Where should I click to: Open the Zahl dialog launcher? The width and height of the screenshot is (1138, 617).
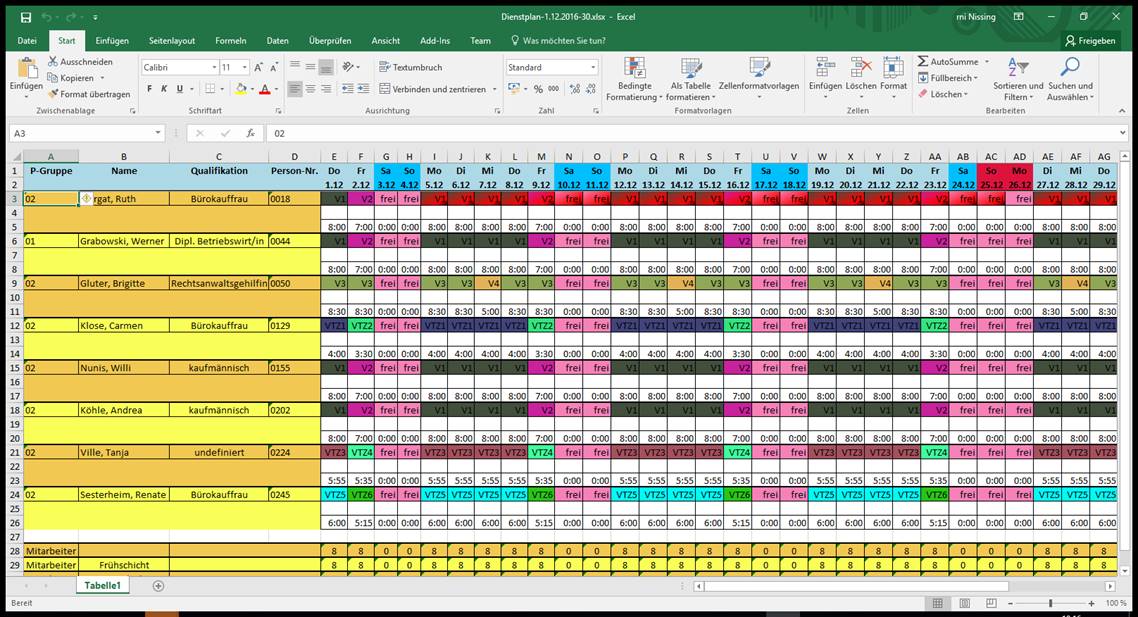596,111
